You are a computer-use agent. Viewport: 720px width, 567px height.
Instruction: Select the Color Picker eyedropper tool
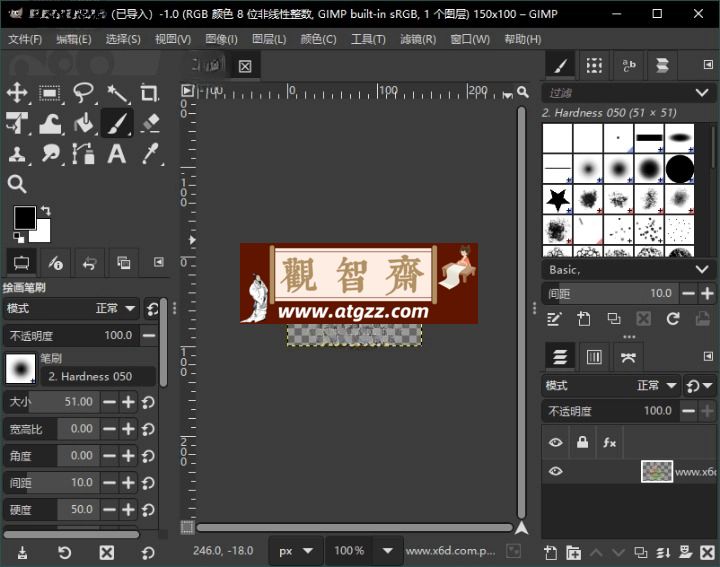pos(150,154)
